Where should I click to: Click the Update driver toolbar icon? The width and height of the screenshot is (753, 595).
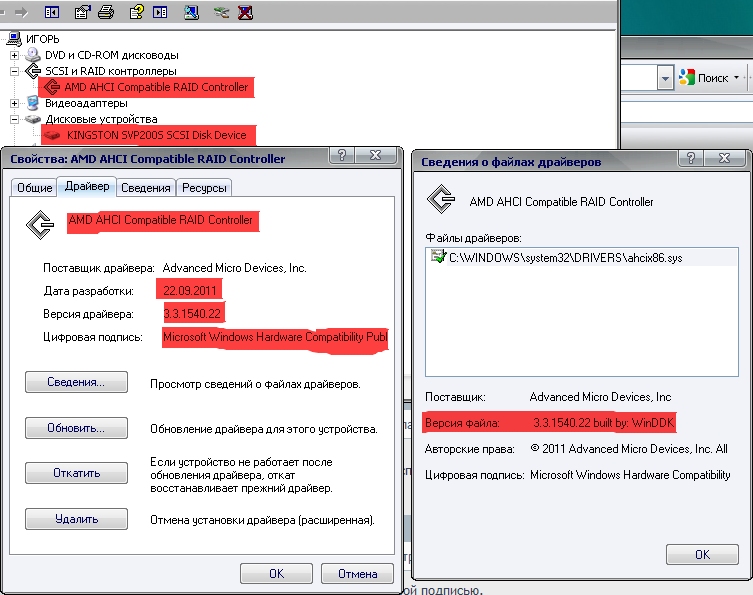coord(221,12)
